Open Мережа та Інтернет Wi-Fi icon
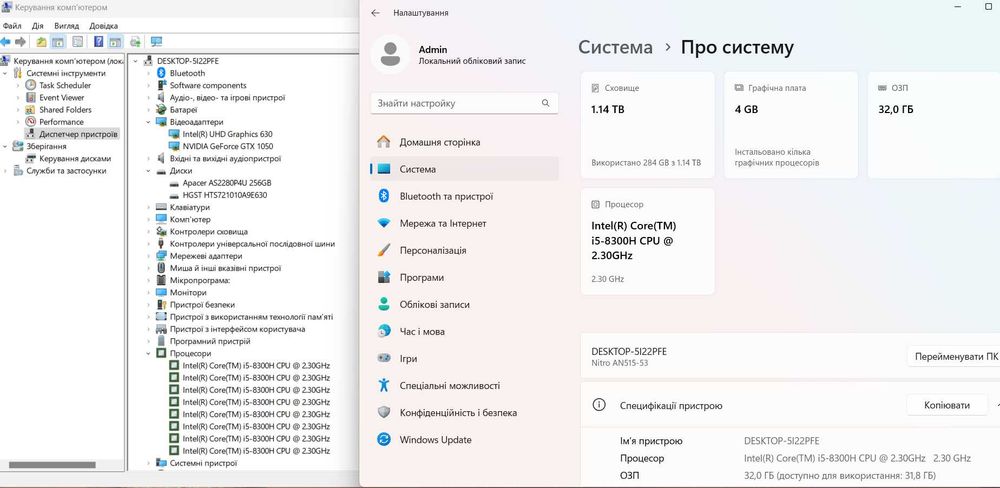 (383, 224)
